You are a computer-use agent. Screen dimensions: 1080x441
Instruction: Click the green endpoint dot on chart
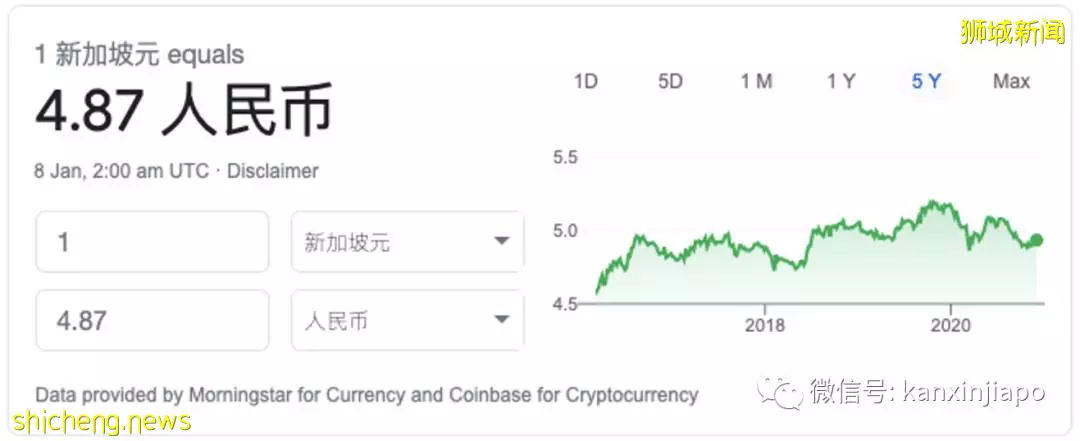pyautogui.click(x=1037, y=240)
